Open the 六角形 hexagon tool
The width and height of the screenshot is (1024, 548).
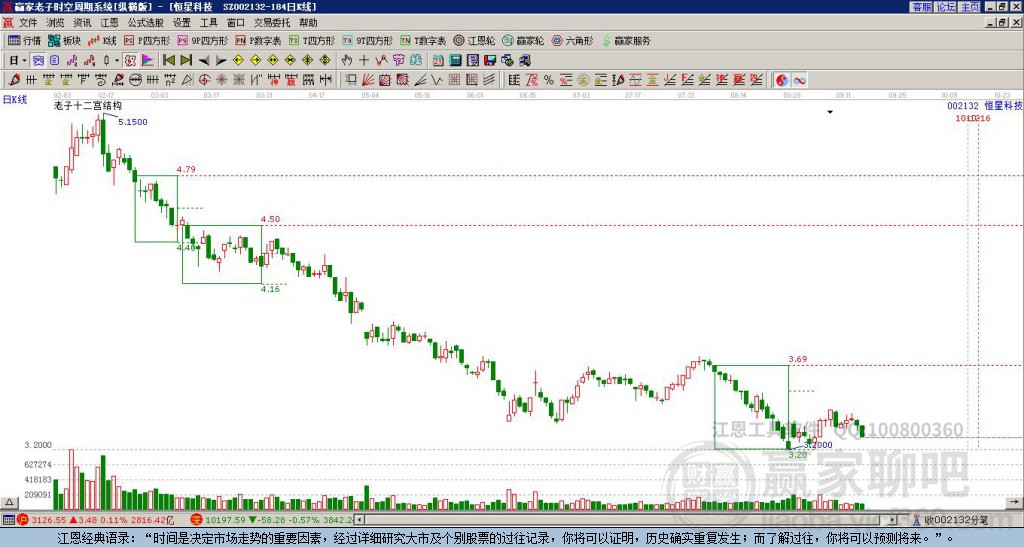[572, 40]
